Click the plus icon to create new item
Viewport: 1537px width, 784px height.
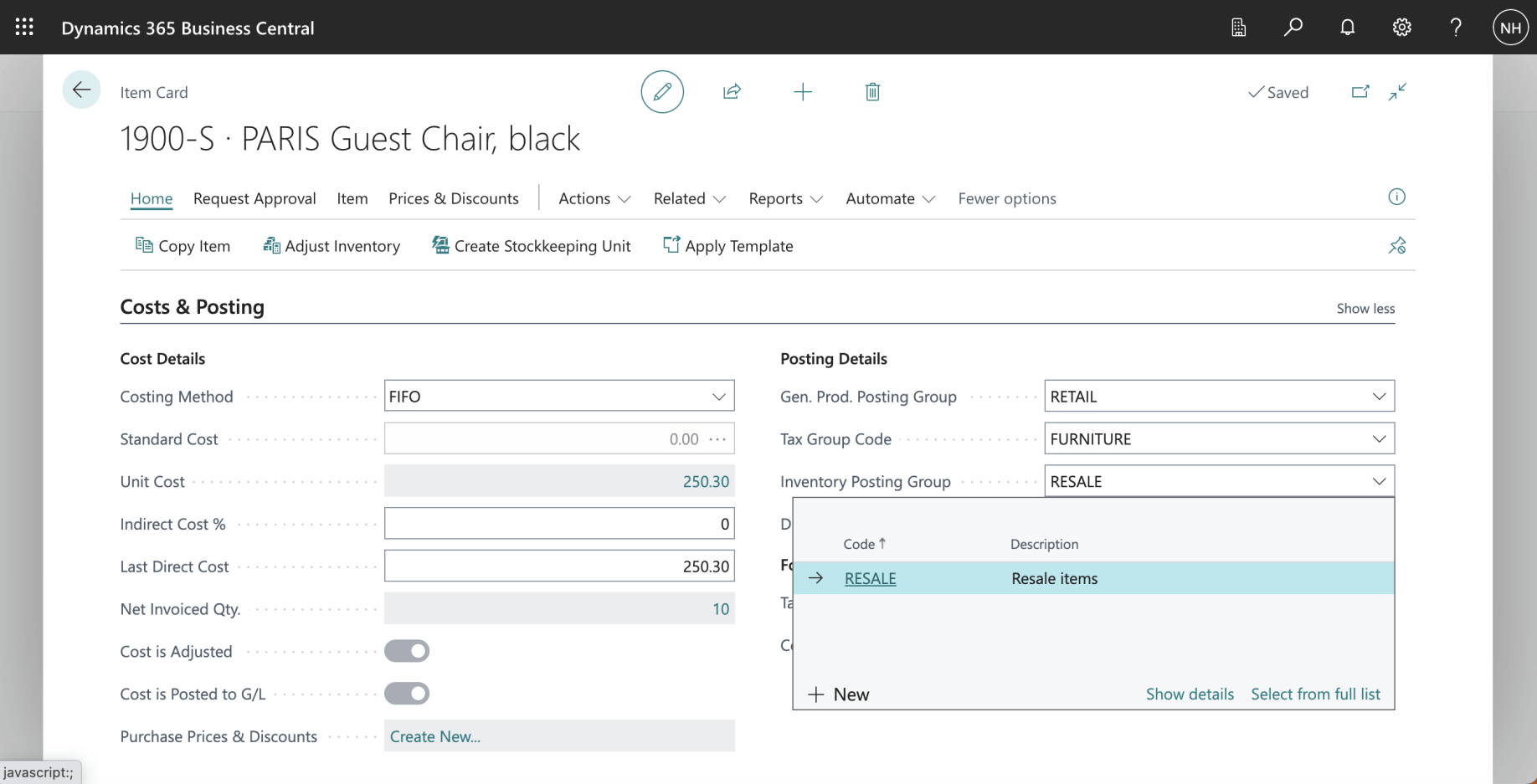coord(802,92)
